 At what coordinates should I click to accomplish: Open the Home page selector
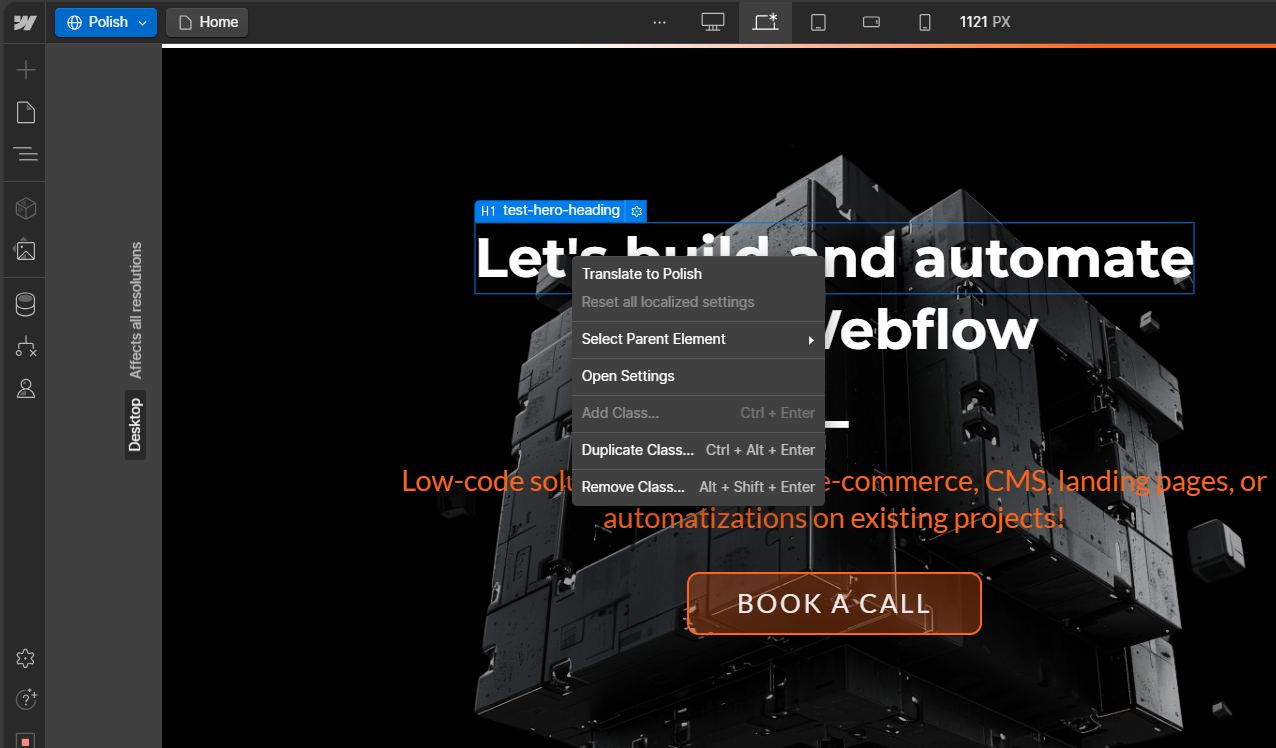point(207,22)
